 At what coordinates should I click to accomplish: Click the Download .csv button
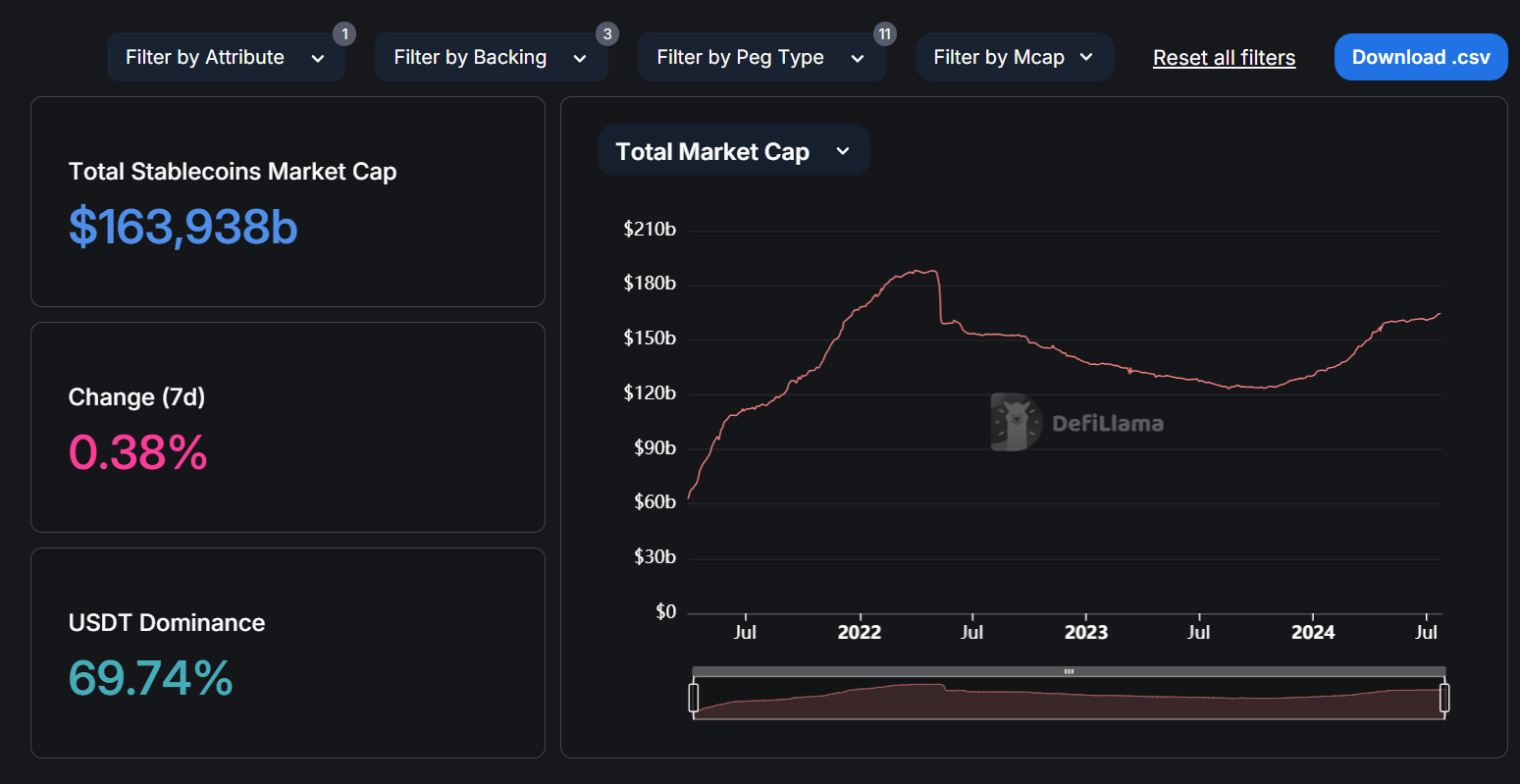click(x=1420, y=56)
